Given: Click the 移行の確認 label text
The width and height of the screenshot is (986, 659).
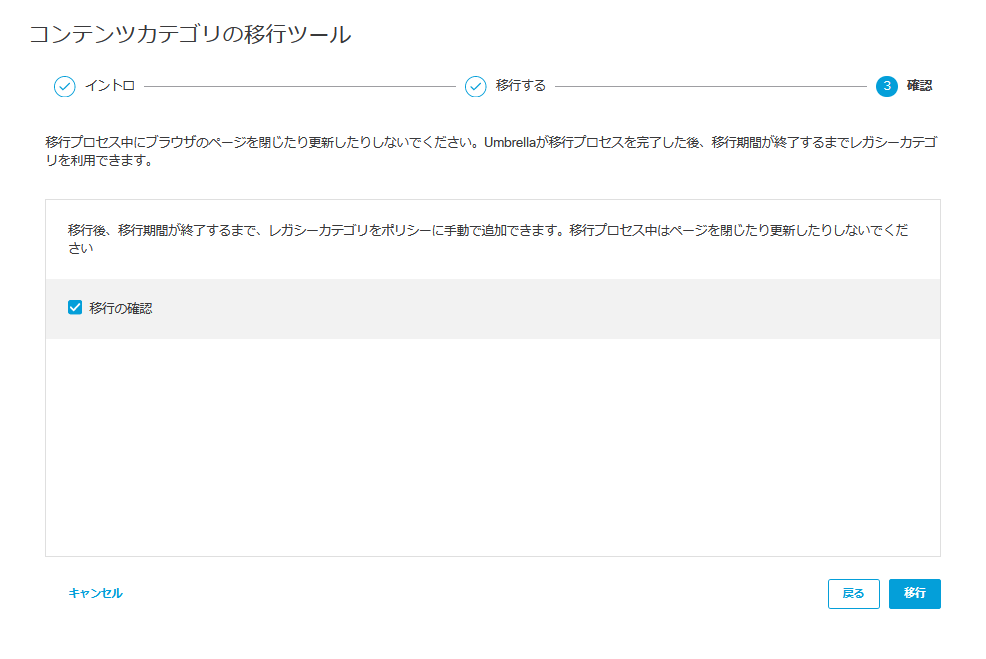Looking at the screenshot, I should pos(121,308).
